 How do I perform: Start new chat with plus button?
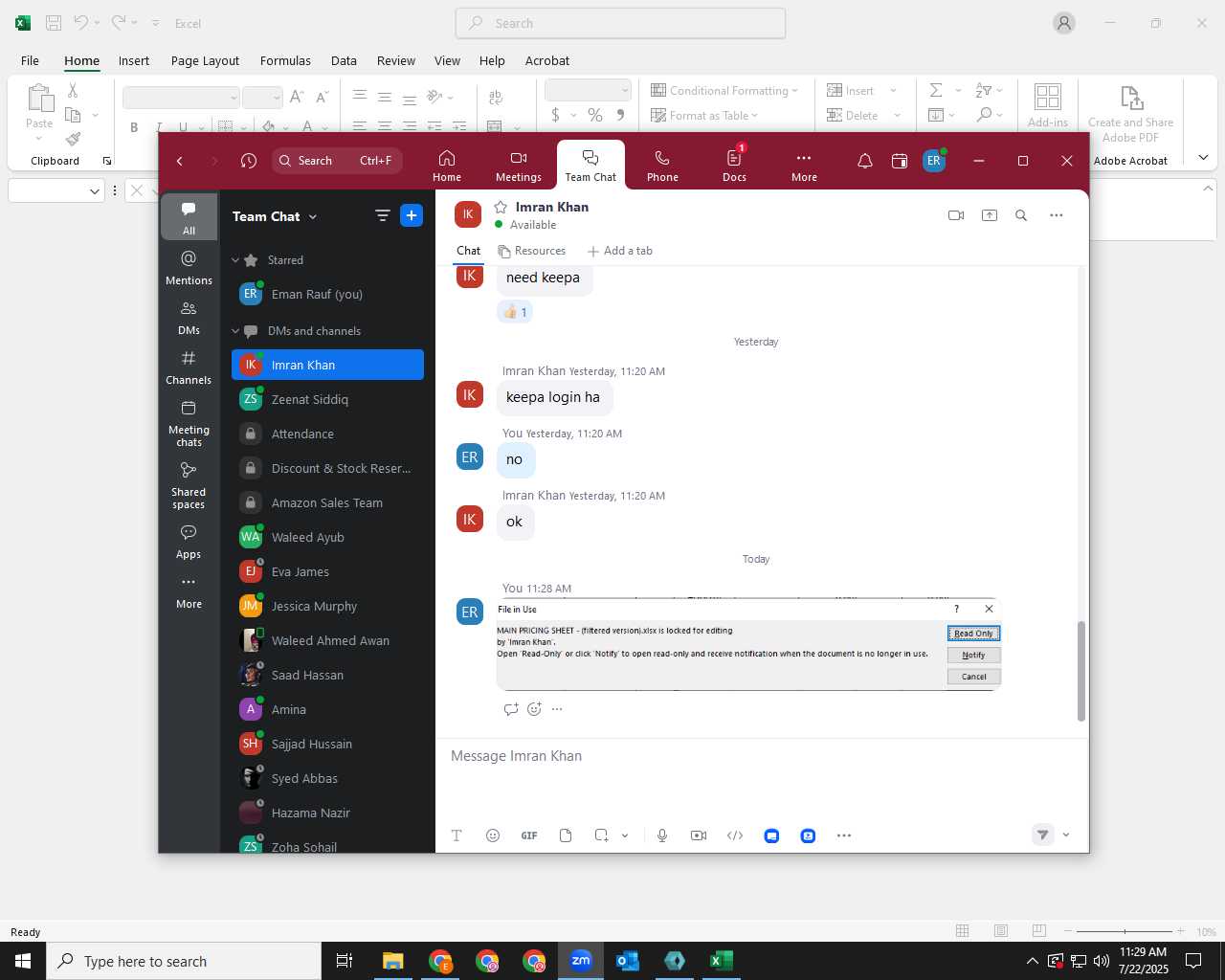(x=412, y=216)
